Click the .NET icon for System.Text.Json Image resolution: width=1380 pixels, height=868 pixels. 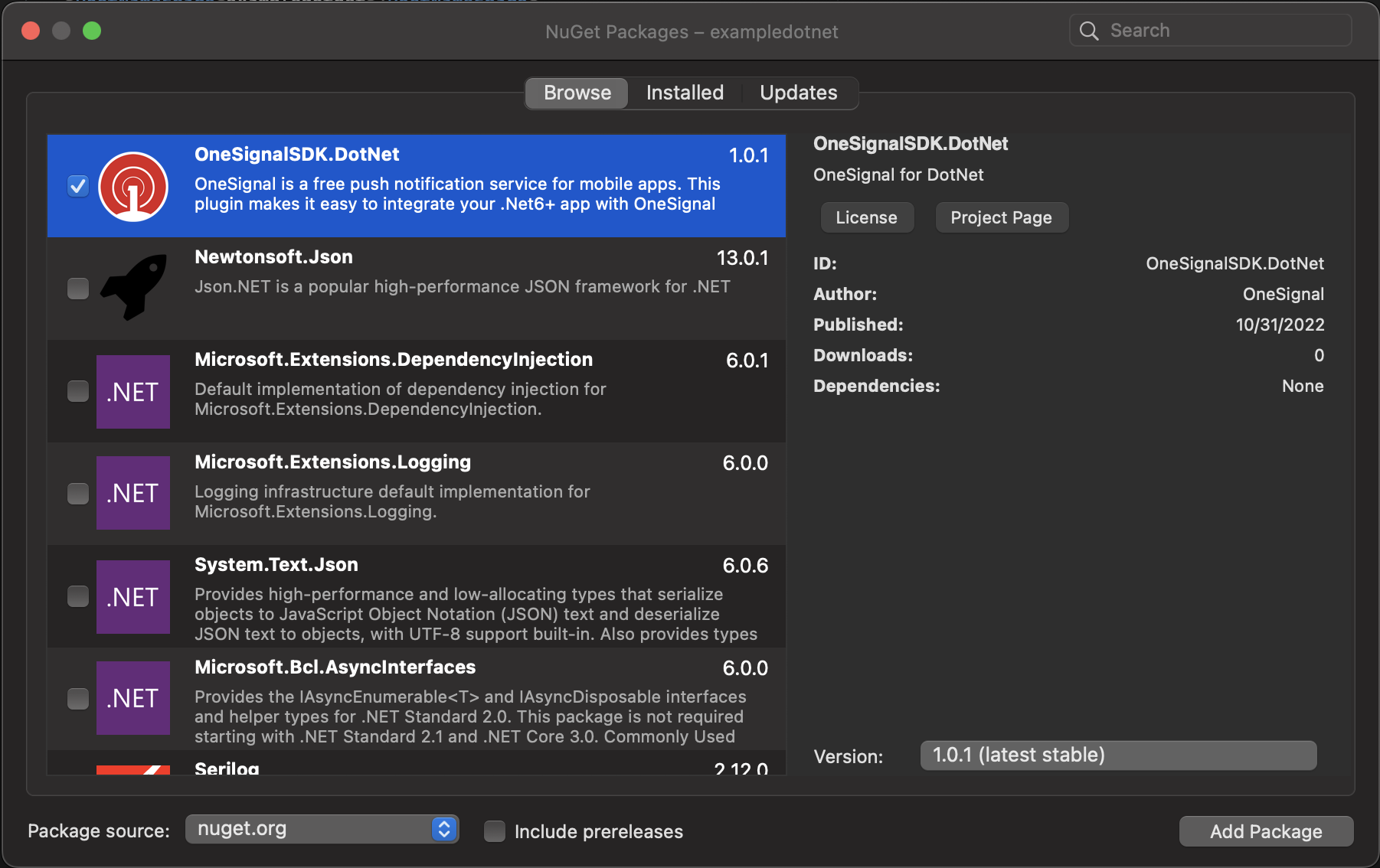(133, 597)
